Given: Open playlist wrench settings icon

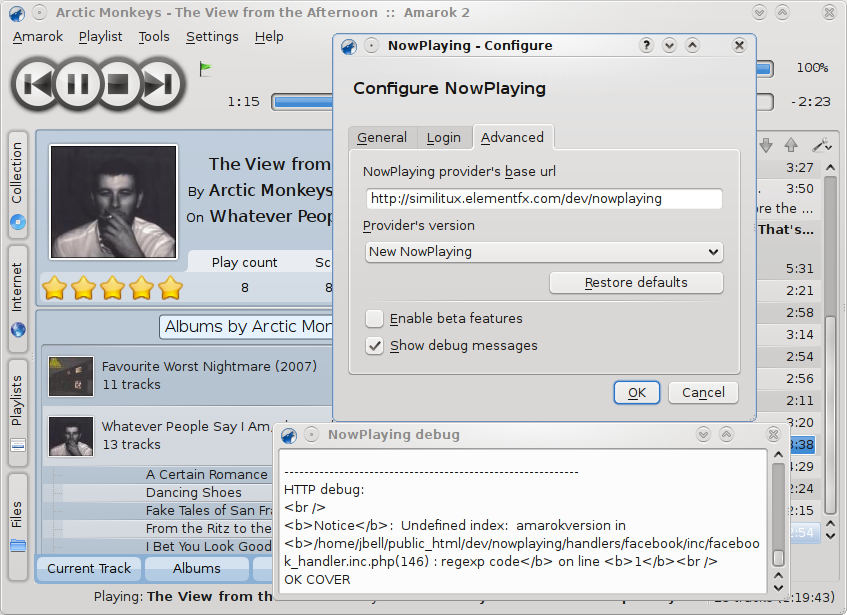Looking at the screenshot, I should 822,144.
